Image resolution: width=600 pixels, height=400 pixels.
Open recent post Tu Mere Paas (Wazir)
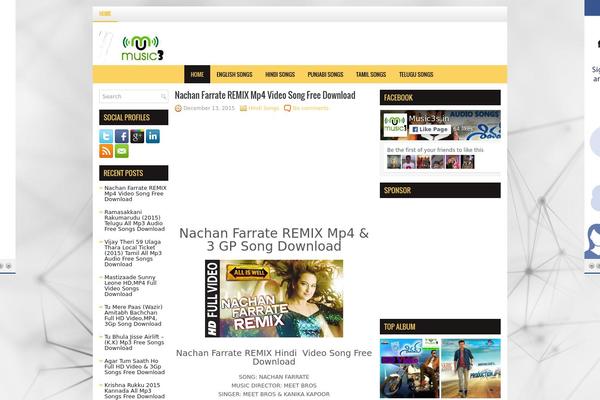[133, 315]
